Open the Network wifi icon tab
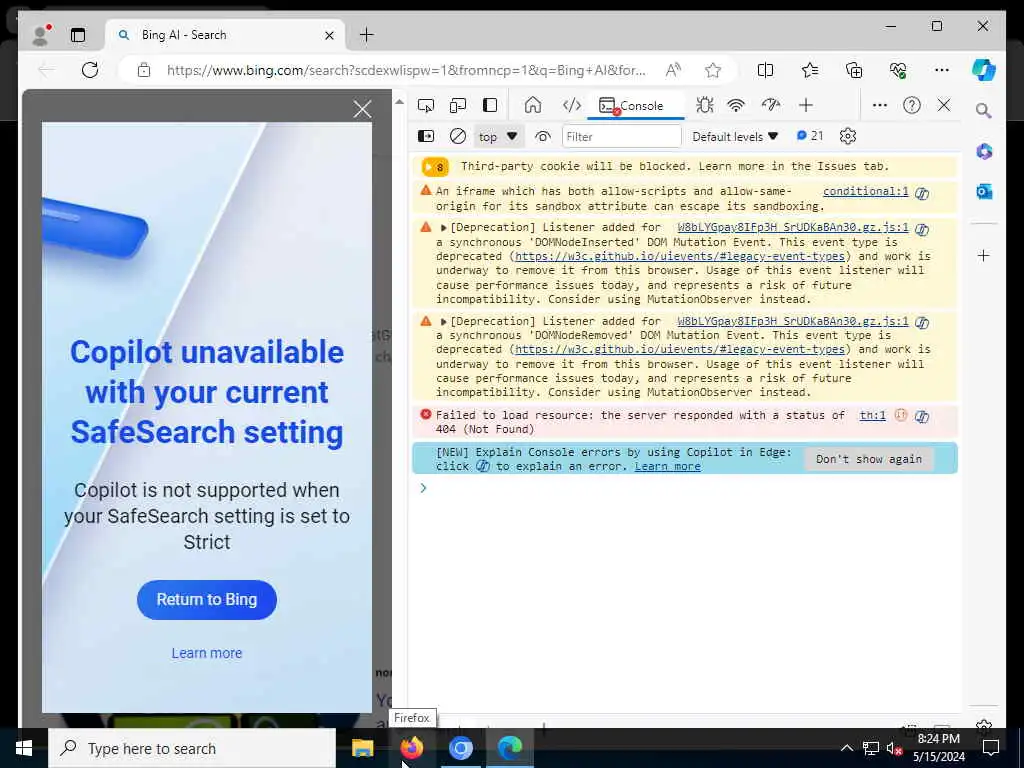1024x768 pixels. pyautogui.click(x=736, y=105)
